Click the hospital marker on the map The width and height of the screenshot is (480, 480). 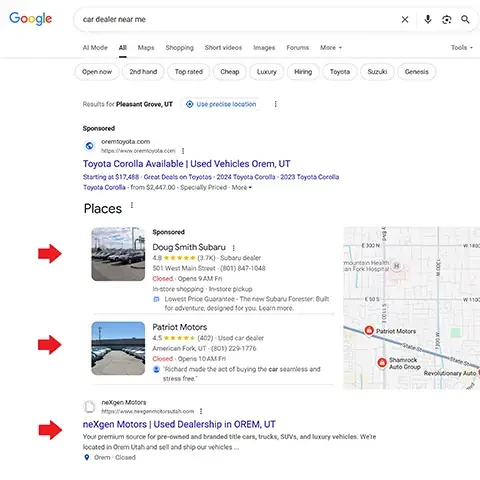coord(396,266)
